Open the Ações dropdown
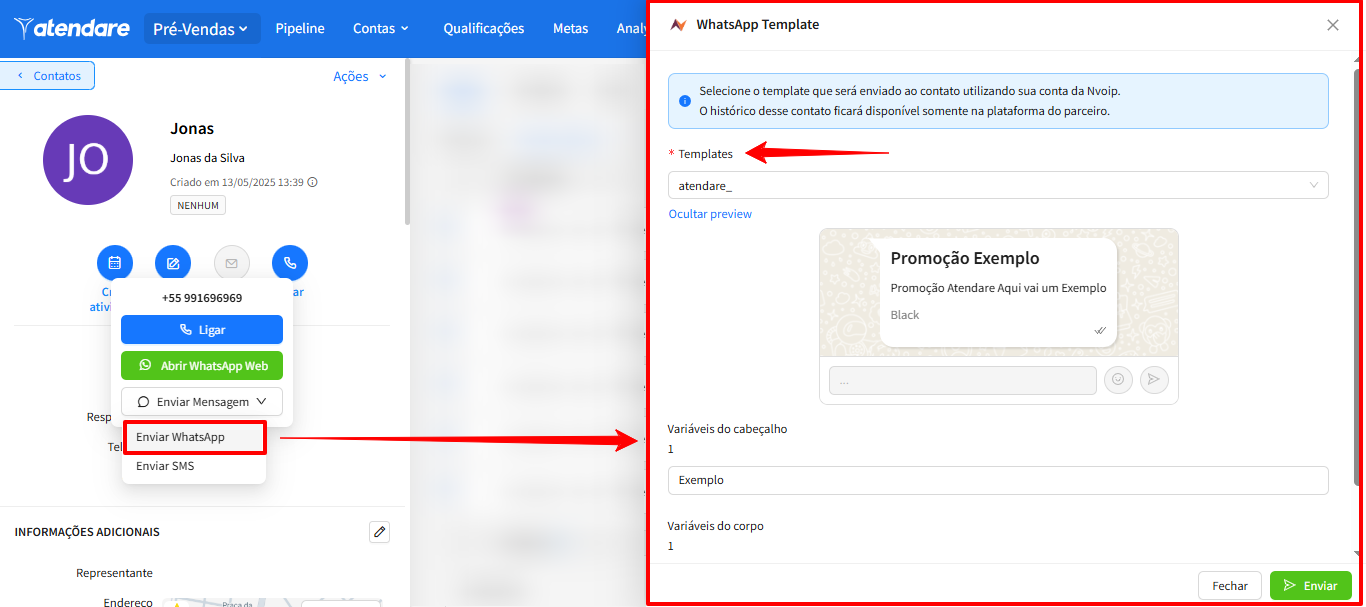 359,76
